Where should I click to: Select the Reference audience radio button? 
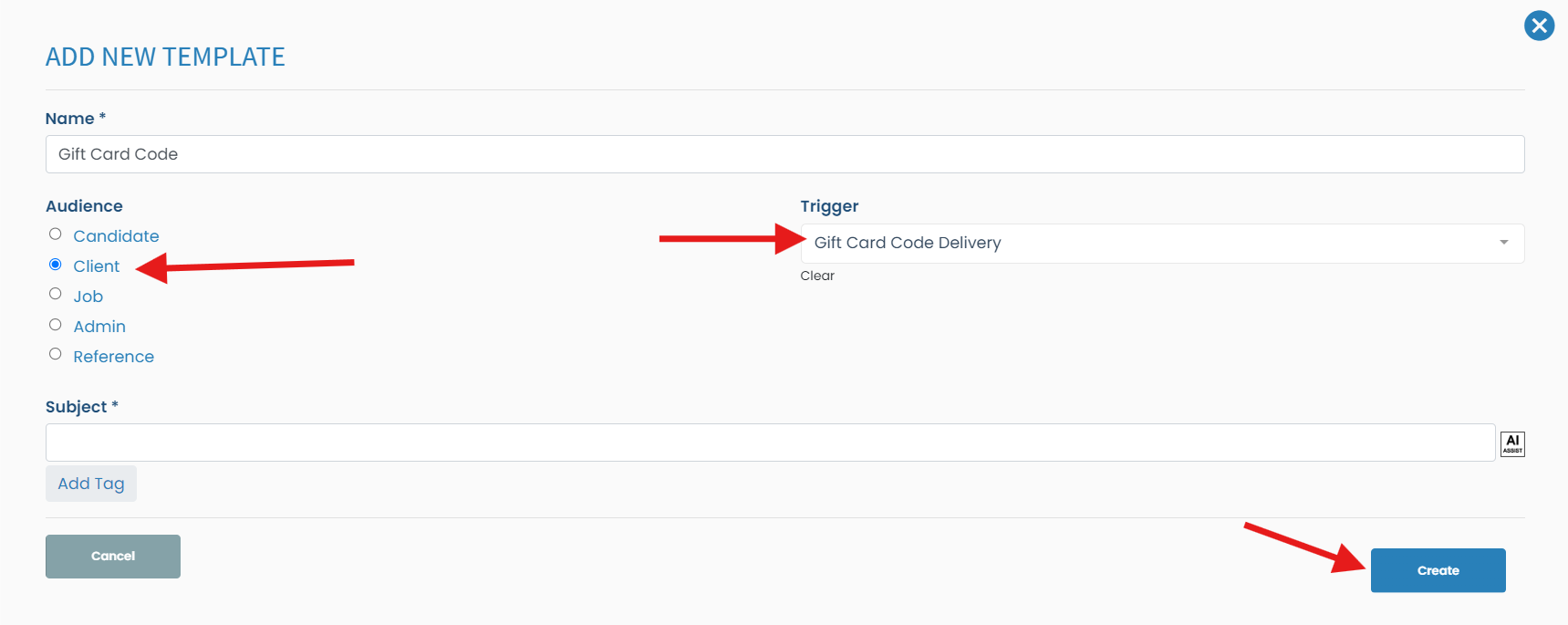(56, 354)
